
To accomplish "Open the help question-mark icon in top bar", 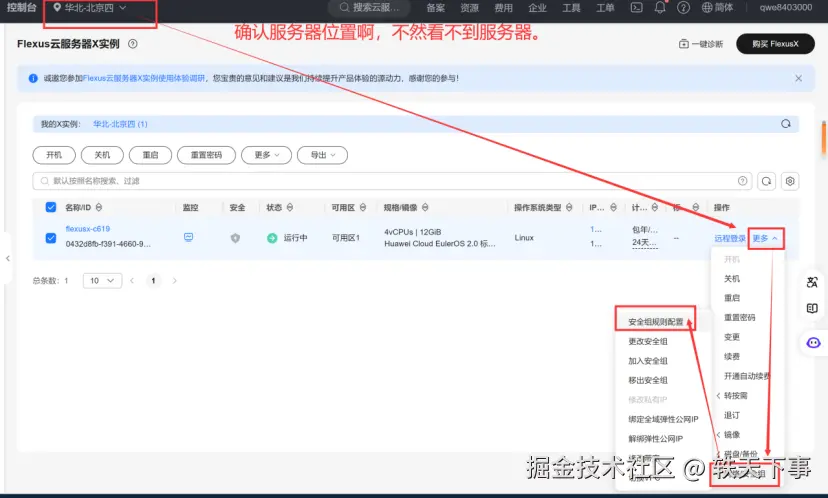I will pos(683,7).
